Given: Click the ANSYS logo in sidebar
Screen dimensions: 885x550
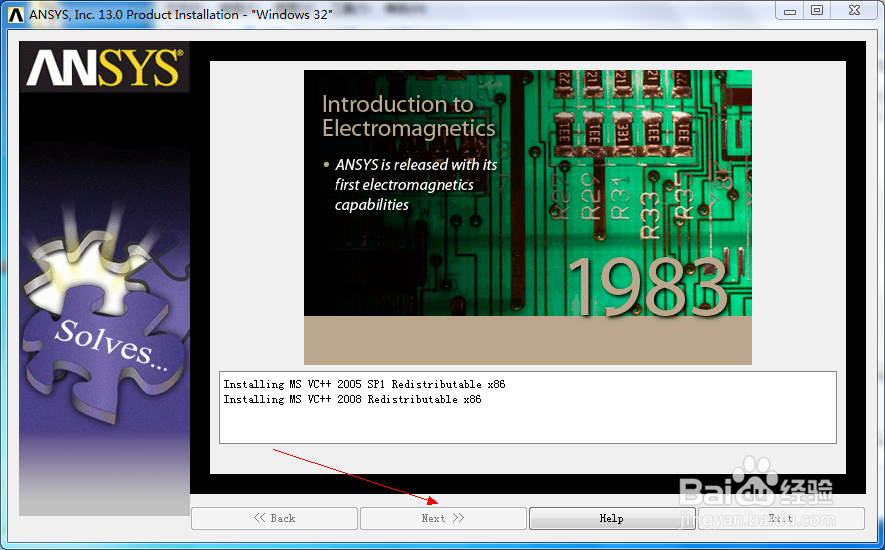Looking at the screenshot, I should [105, 68].
